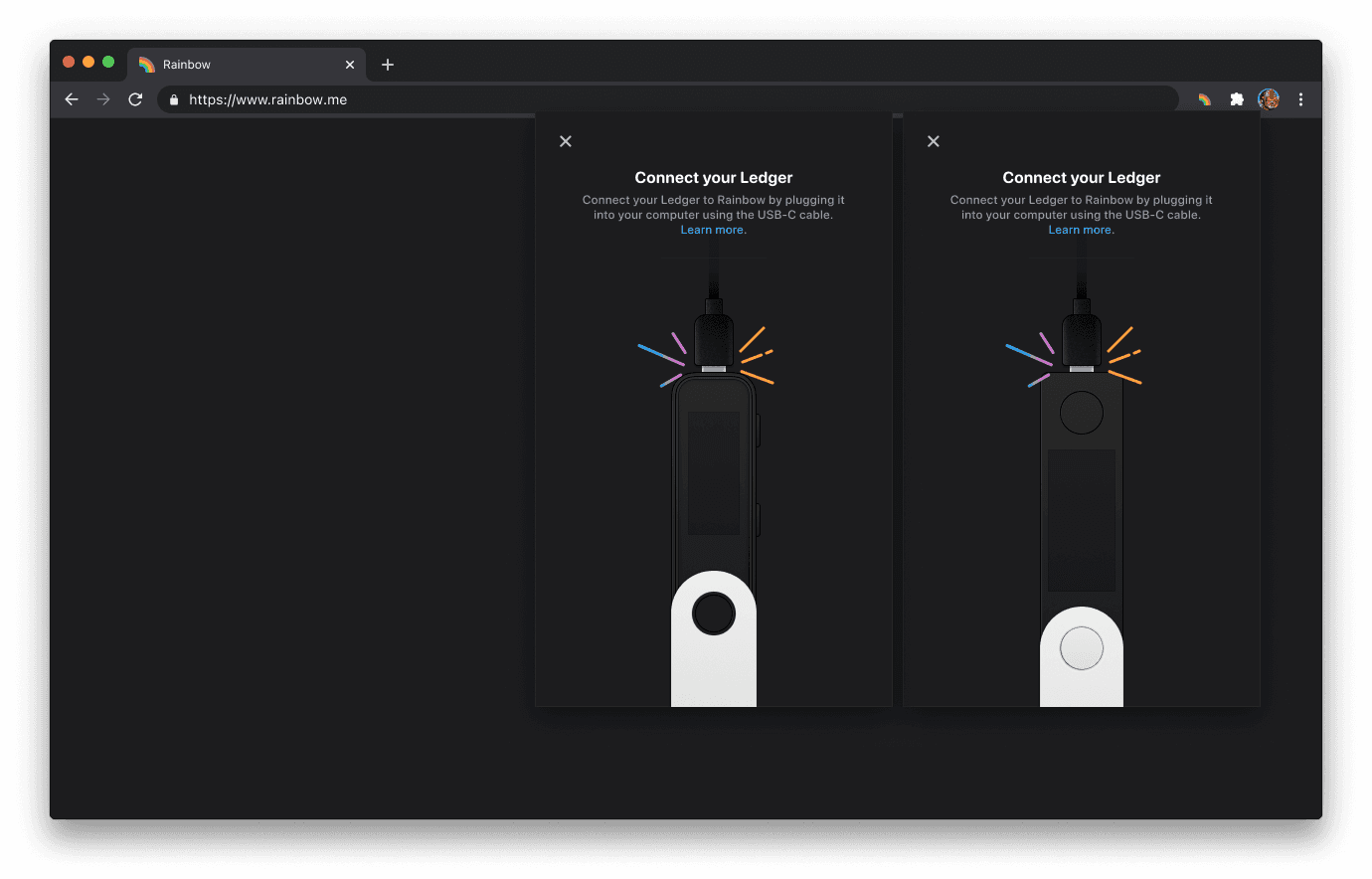Close the Rainbow tab with its X
1372x879 pixels.
[x=350, y=65]
